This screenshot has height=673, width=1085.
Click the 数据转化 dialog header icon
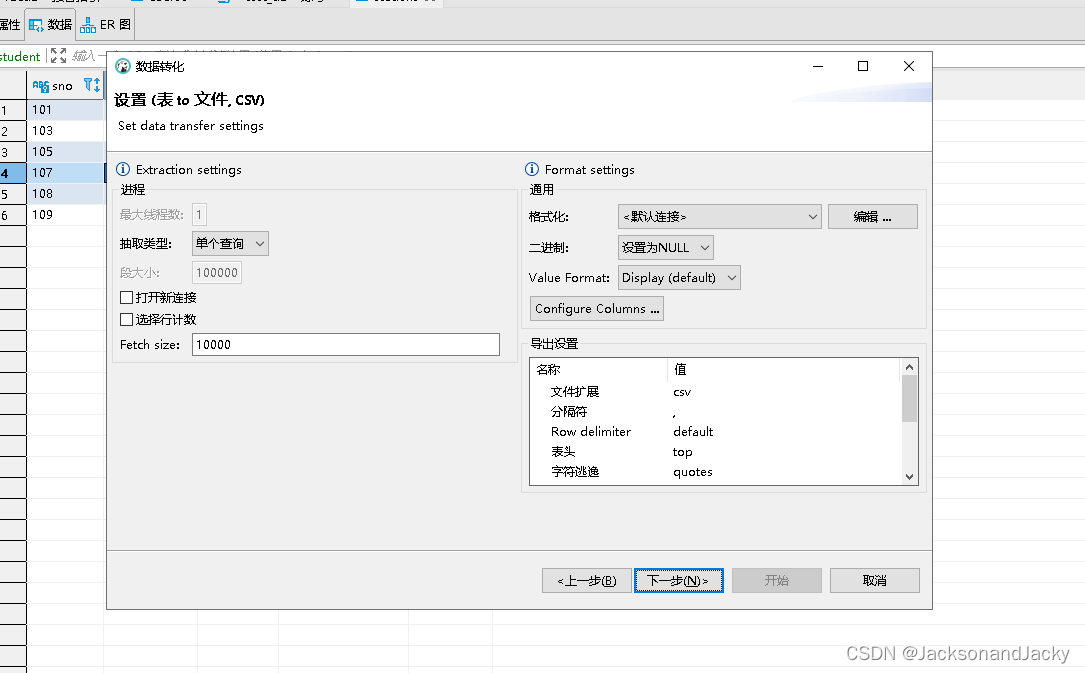(x=124, y=66)
